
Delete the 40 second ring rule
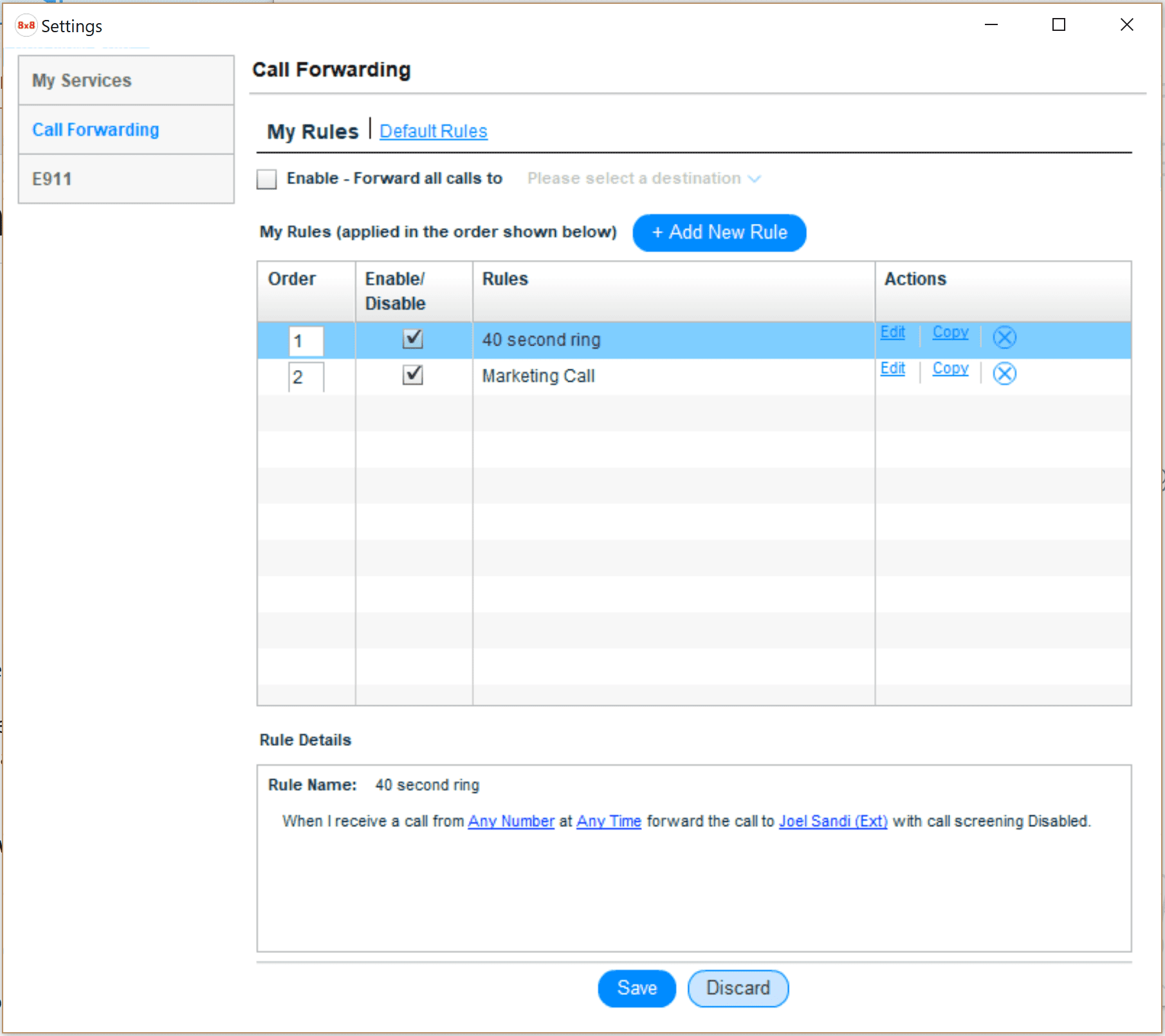point(1004,337)
